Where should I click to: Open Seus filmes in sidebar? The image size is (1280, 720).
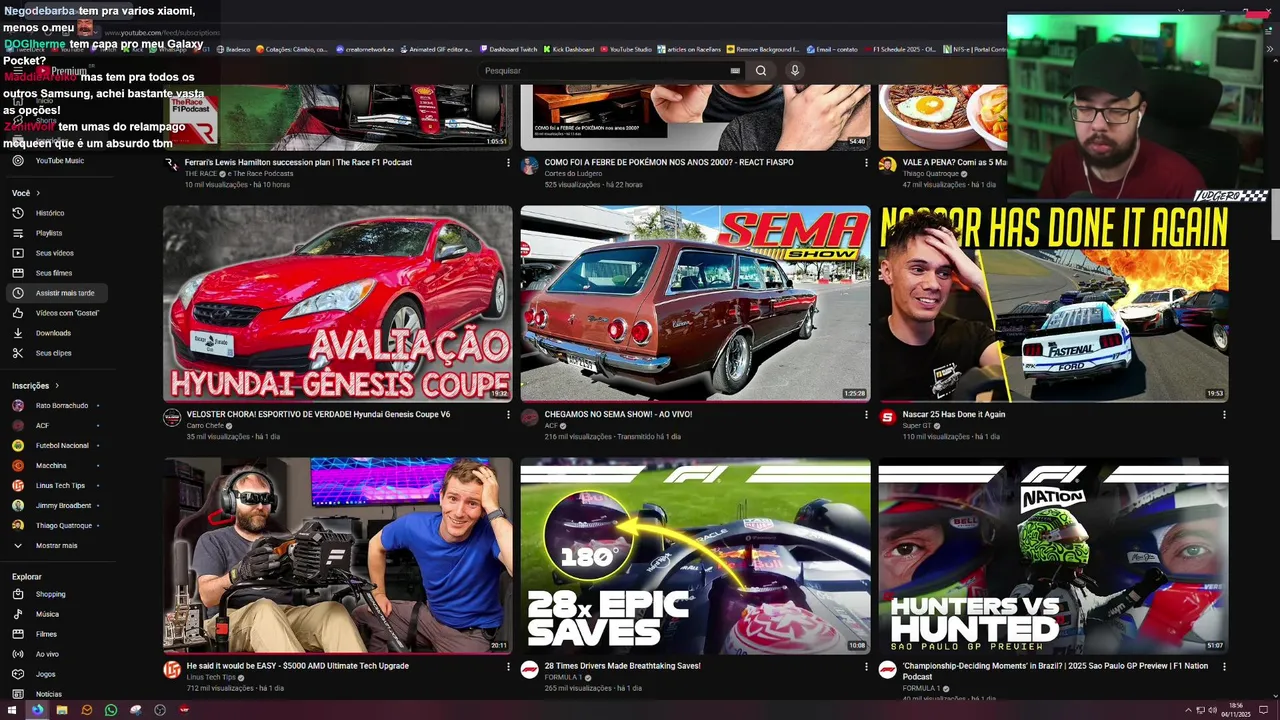[54, 273]
